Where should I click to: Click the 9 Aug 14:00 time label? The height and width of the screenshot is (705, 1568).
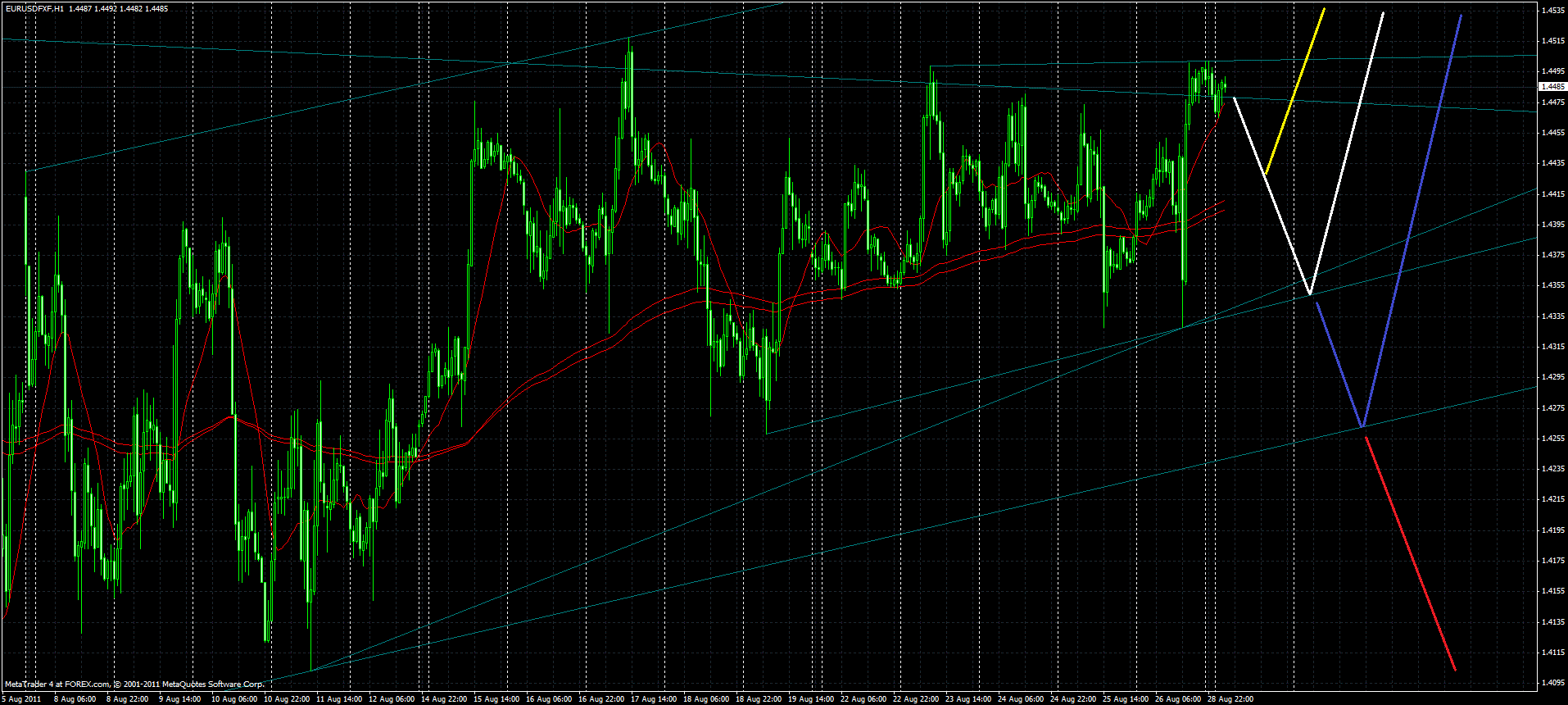click(x=179, y=699)
